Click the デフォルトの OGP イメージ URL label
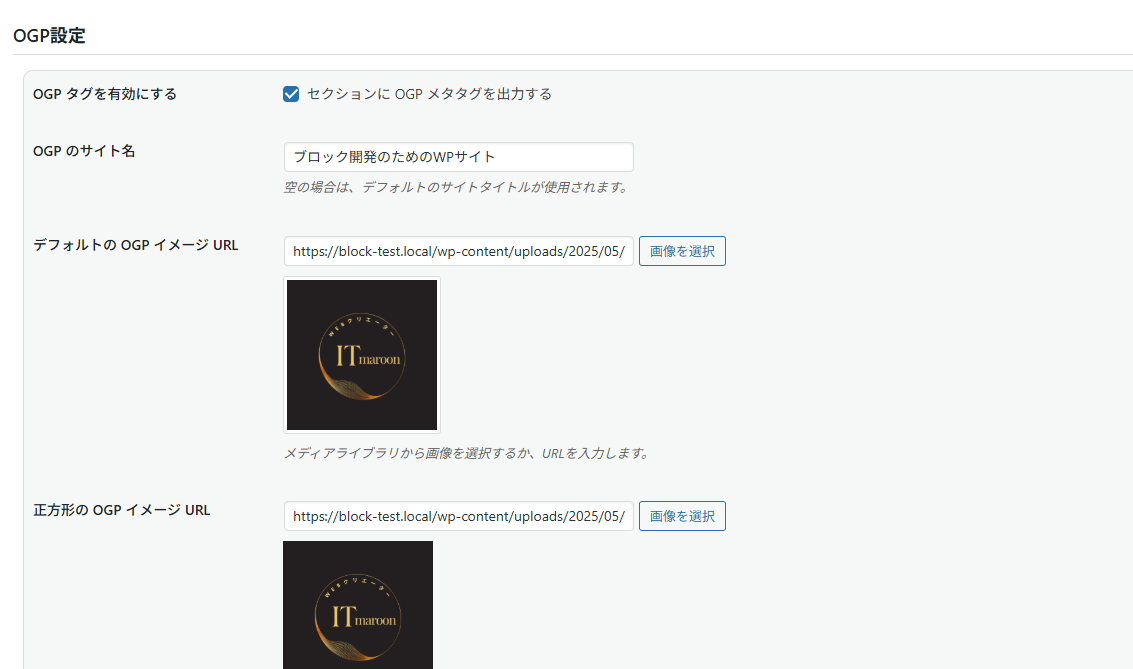Screen dimensions: 1133x669 [136, 245]
